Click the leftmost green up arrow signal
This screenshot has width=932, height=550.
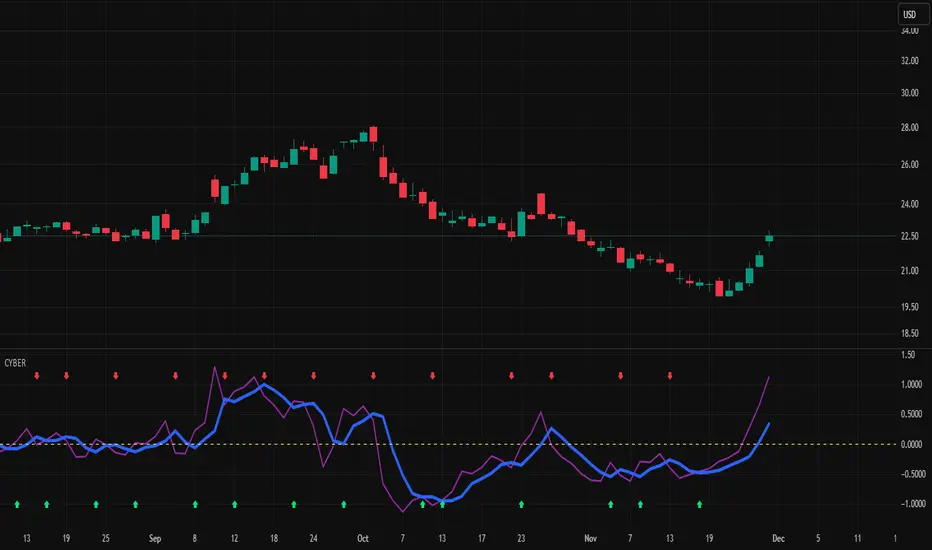[x=17, y=503]
